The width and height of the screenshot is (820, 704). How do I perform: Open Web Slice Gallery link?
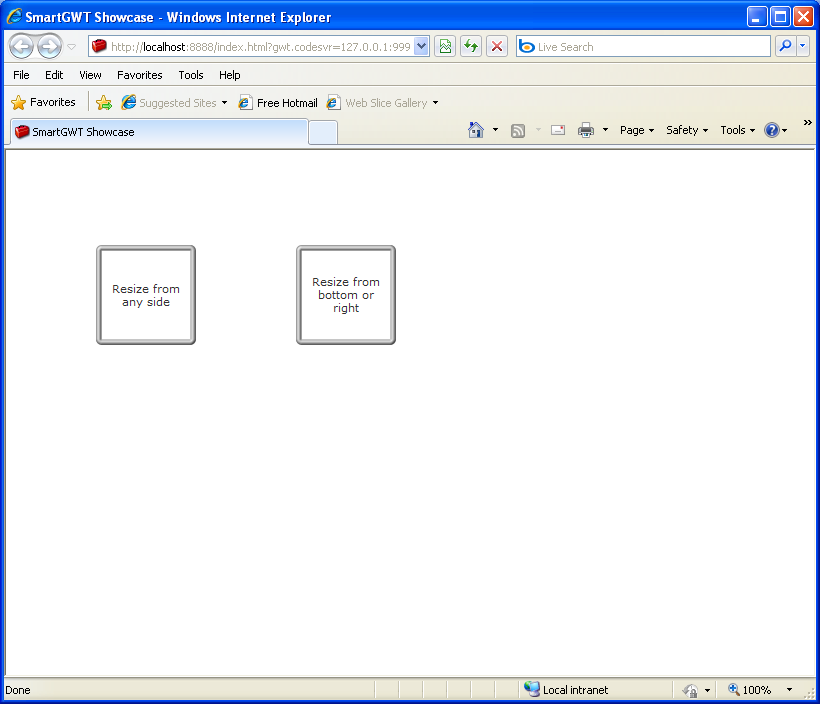(378, 103)
